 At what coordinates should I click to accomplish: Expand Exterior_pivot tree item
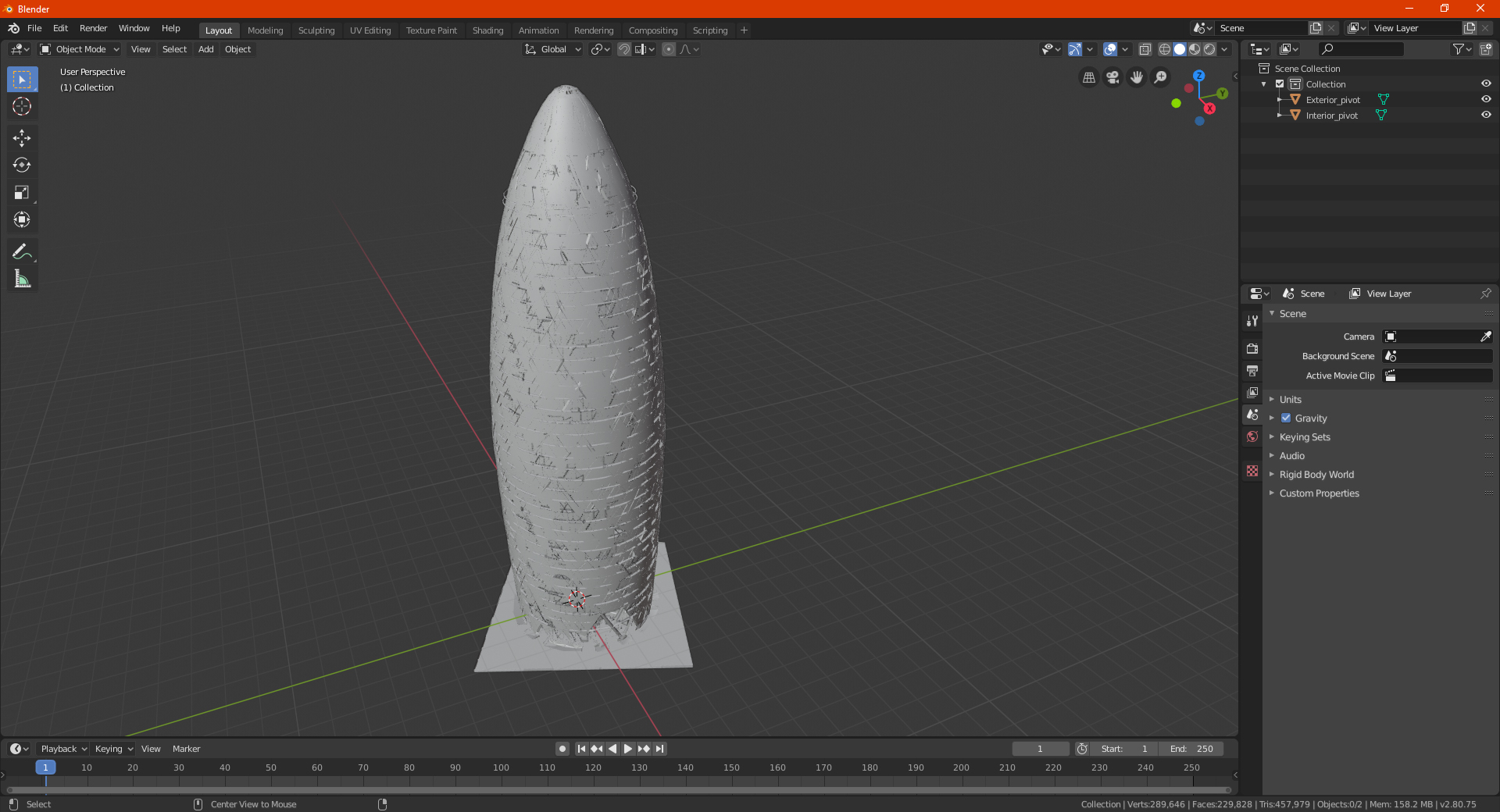coord(1280,99)
